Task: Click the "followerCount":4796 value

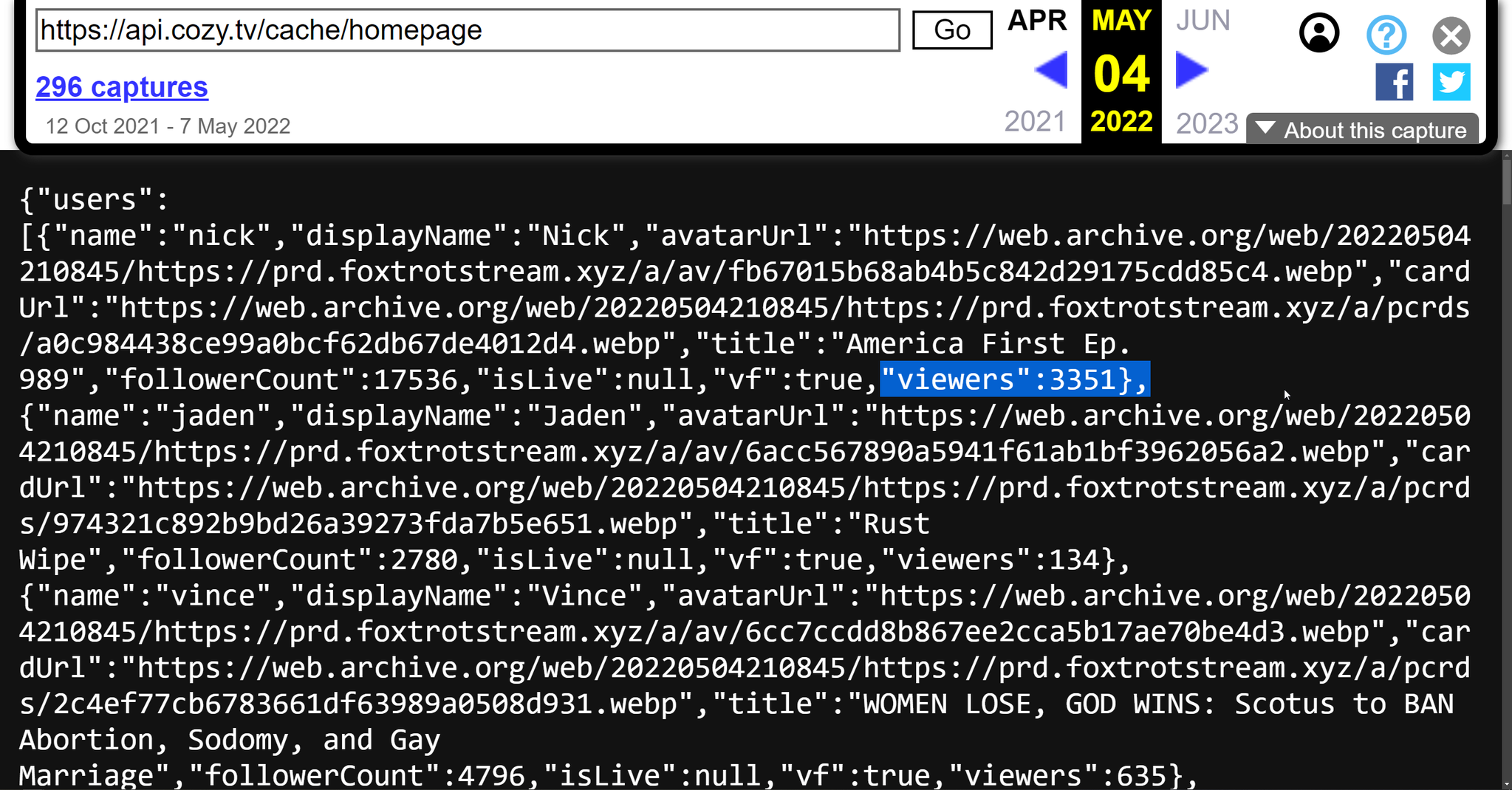Action: click(356, 775)
